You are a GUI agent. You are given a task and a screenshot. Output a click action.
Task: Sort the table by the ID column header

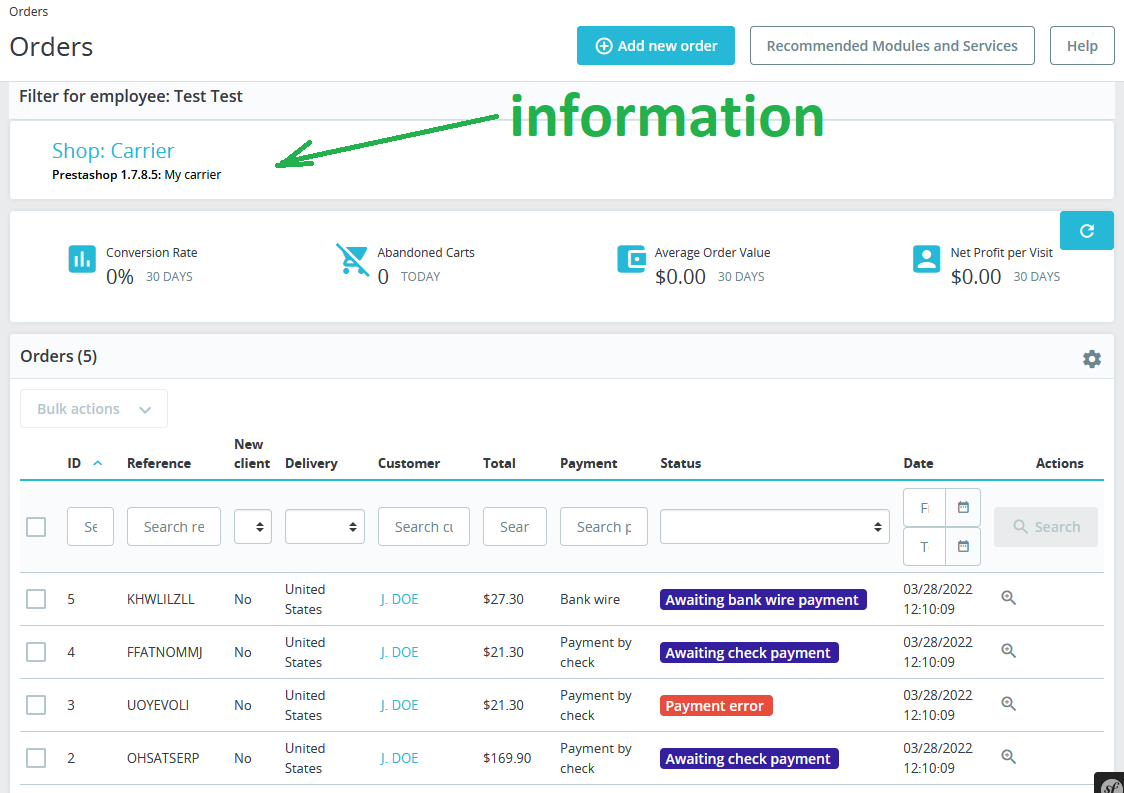pyautogui.click(x=75, y=463)
